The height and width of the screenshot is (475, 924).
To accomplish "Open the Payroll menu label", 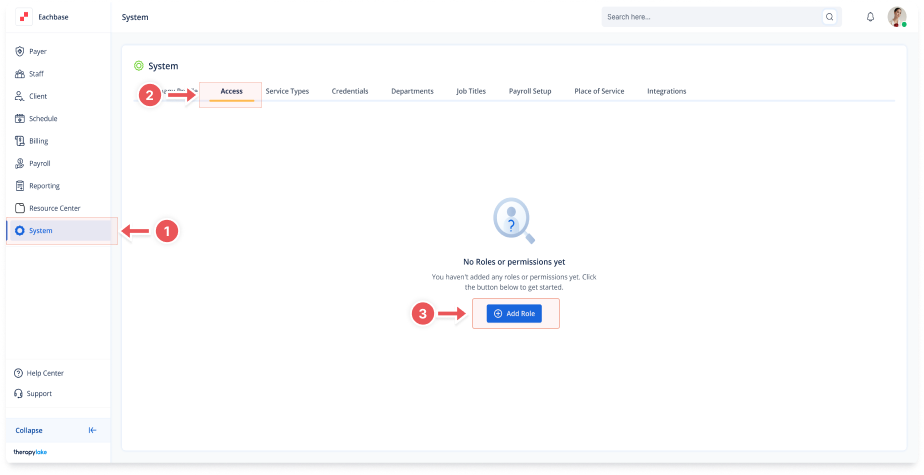I will (40, 163).
